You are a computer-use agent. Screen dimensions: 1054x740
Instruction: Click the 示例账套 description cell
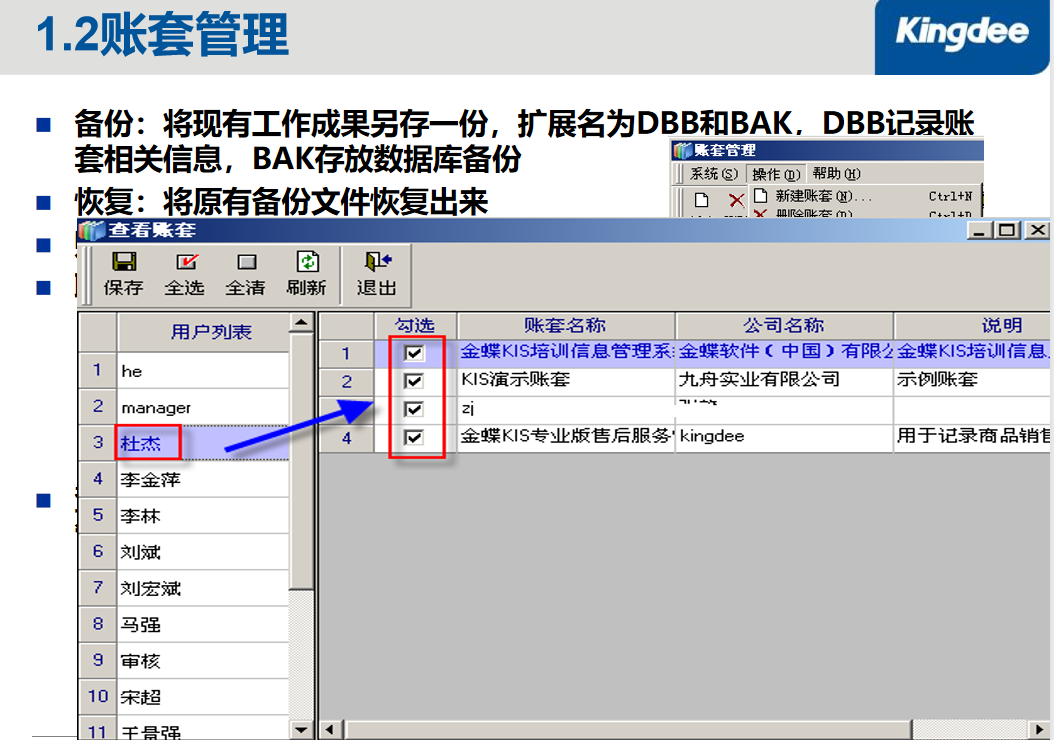[x=972, y=381]
